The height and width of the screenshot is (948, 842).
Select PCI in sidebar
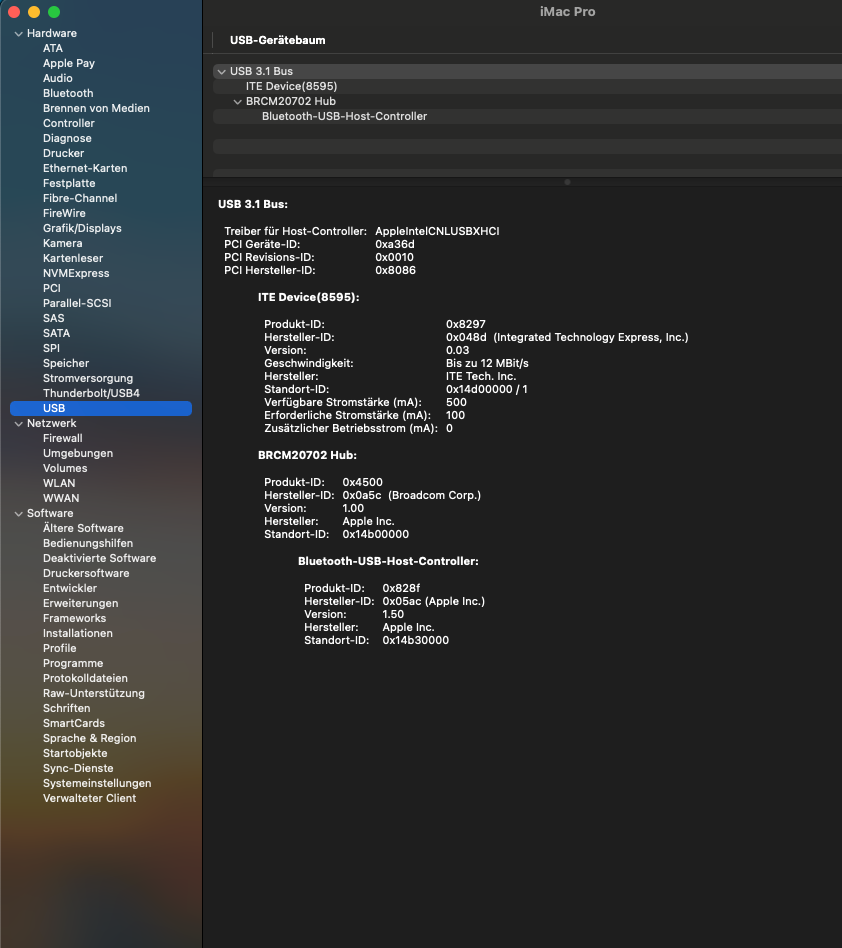click(x=51, y=288)
